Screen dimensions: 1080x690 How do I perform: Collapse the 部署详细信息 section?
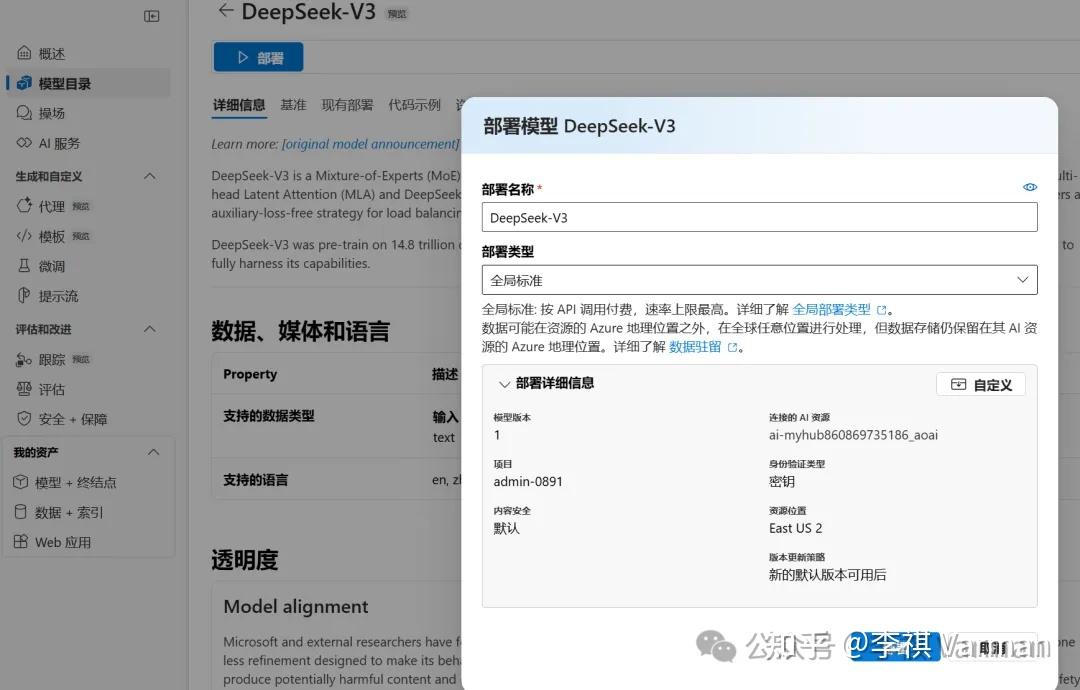(x=505, y=384)
